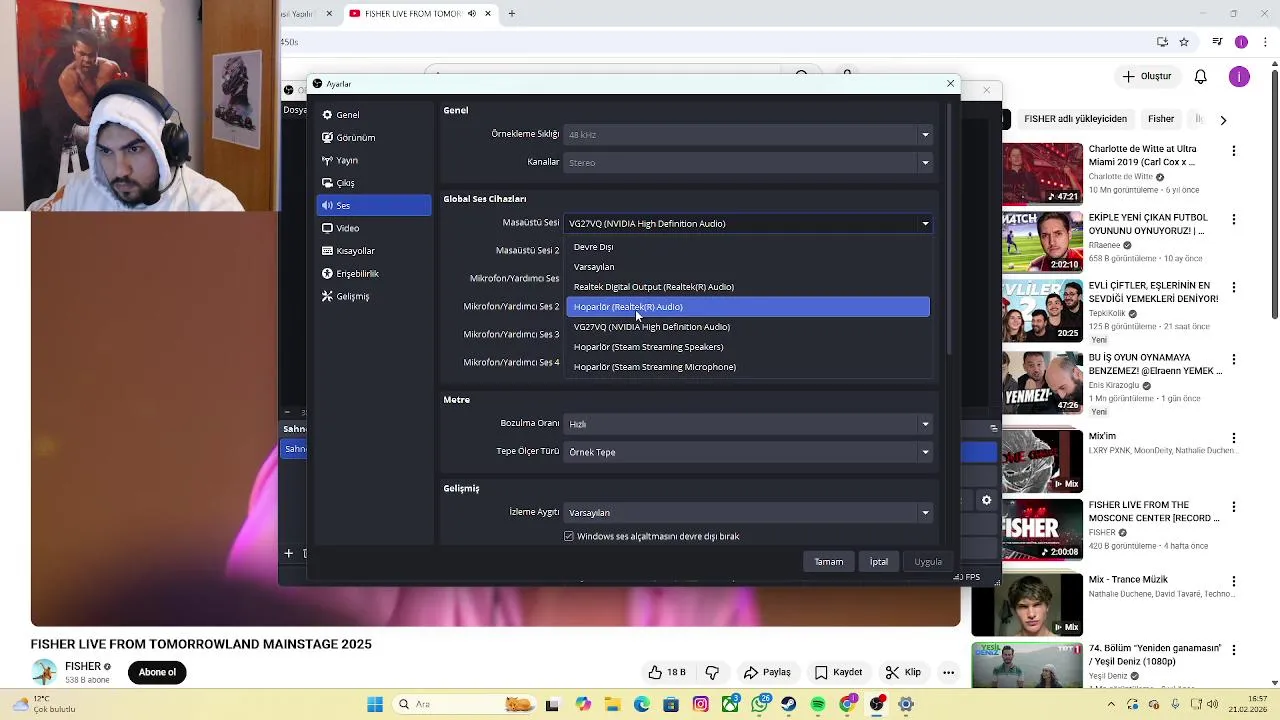Image resolution: width=1280 pixels, height=720 pixels.
Task: Close the Ayarlar settings dialog
Action: pyautogui.click(x=950, y=84)
